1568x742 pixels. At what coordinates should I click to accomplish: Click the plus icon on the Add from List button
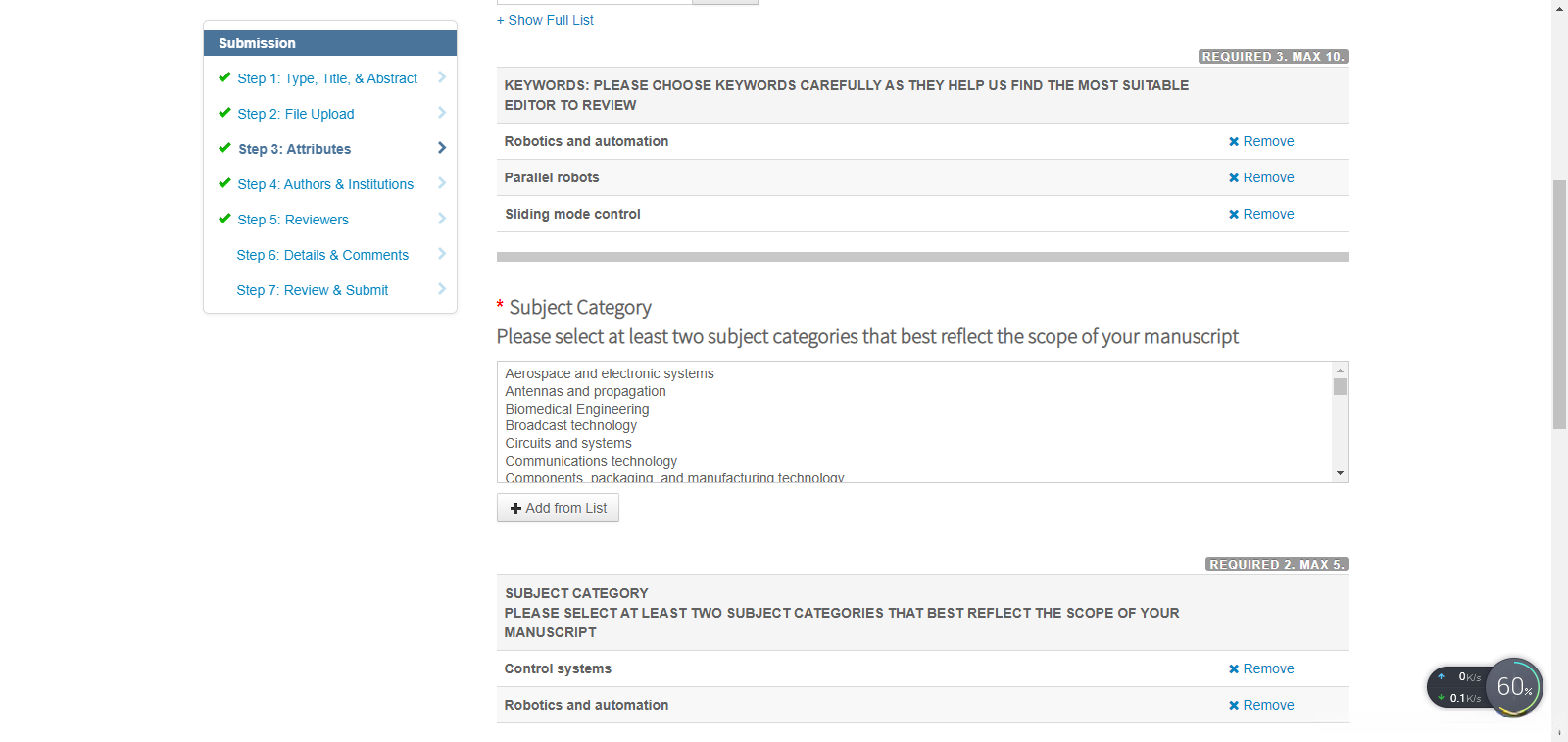coord(515,509)
